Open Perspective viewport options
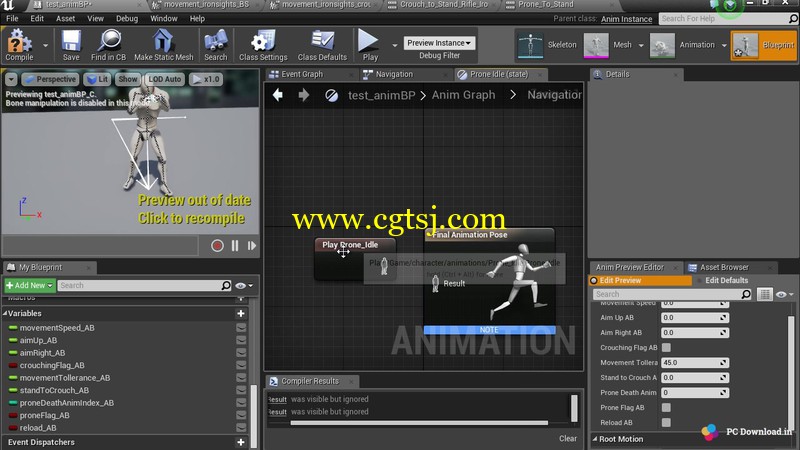 click(x=50, y=79)
